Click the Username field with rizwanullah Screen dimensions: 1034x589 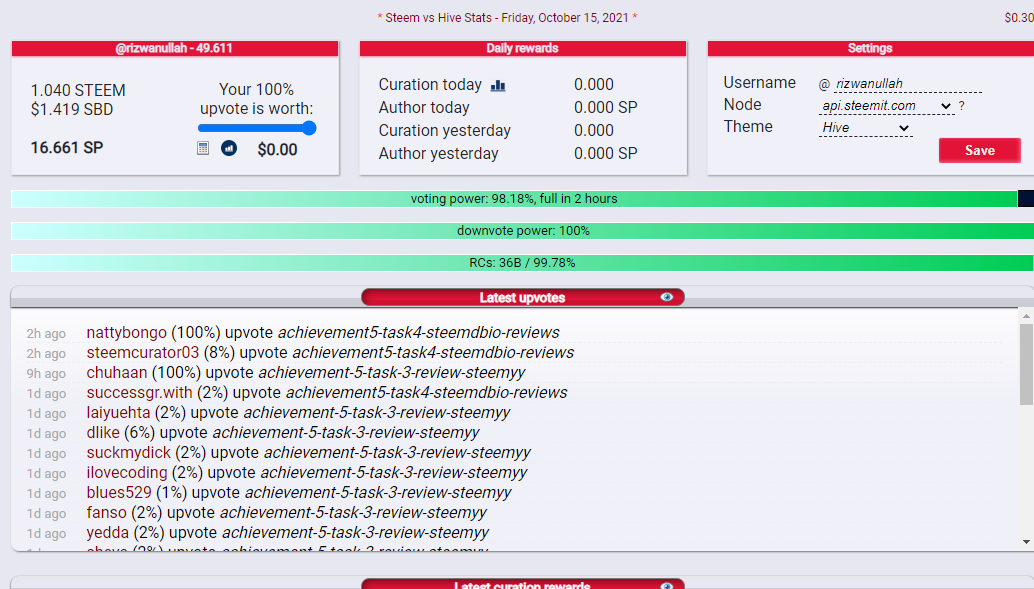click(907, 84)
